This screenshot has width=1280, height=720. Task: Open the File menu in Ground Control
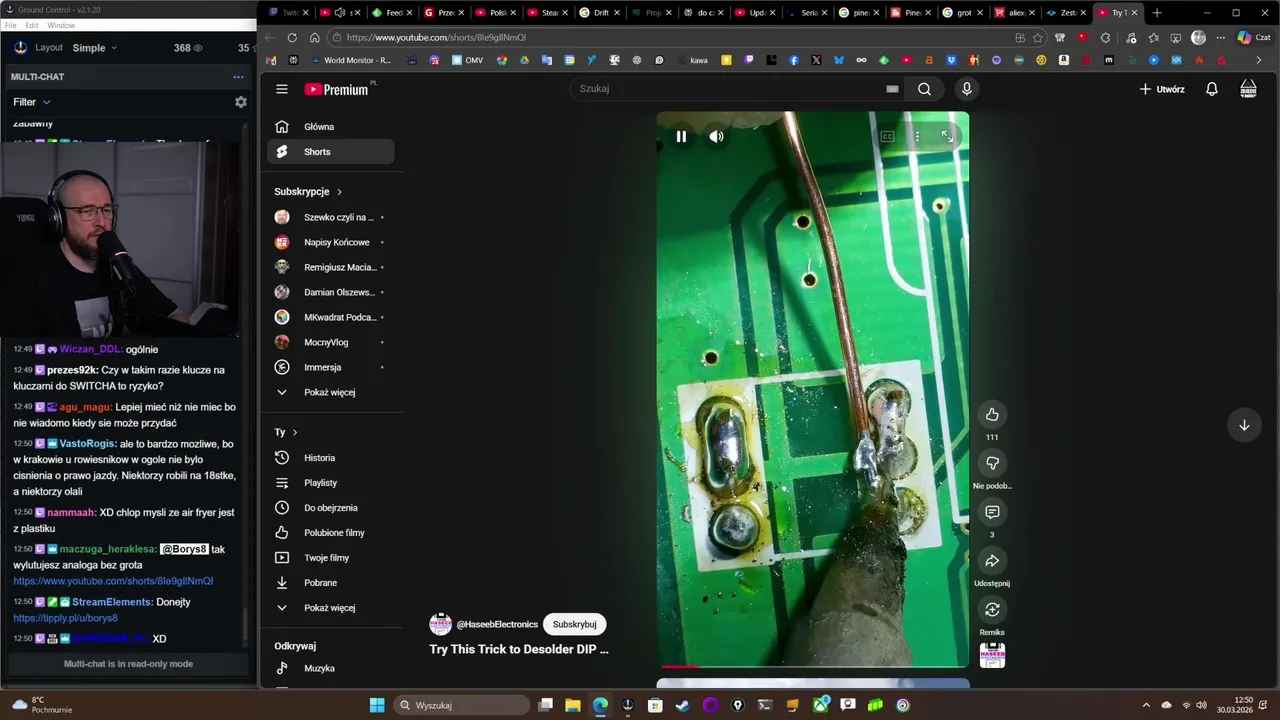(x=10, y=25)
